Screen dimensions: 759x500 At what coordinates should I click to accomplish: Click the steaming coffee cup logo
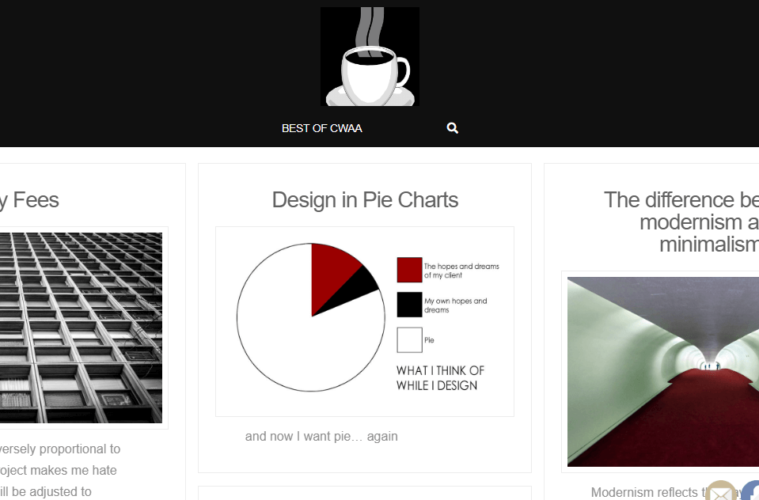pos(370,57)
